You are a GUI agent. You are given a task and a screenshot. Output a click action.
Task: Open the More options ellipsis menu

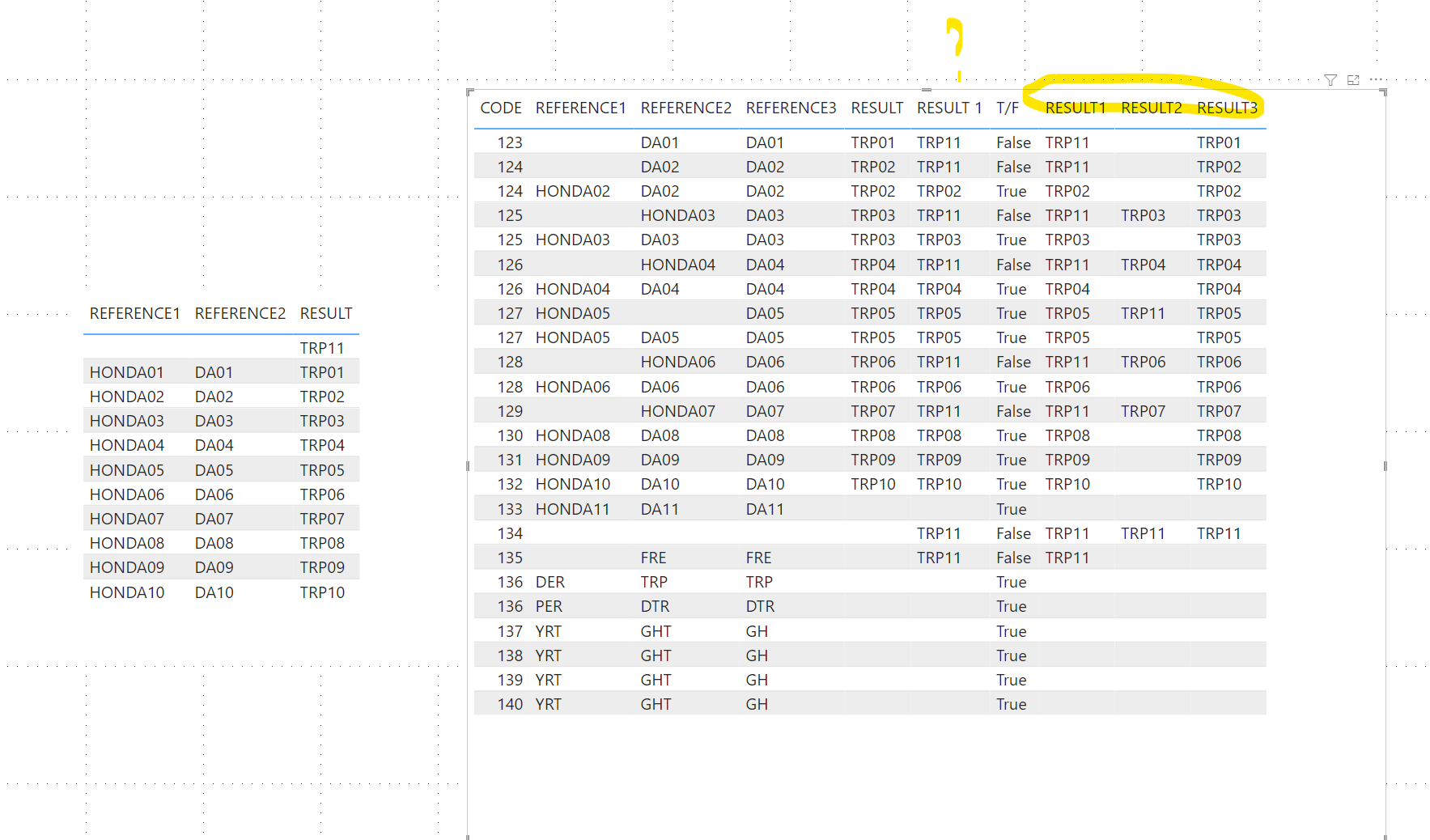pos(1376,80)
